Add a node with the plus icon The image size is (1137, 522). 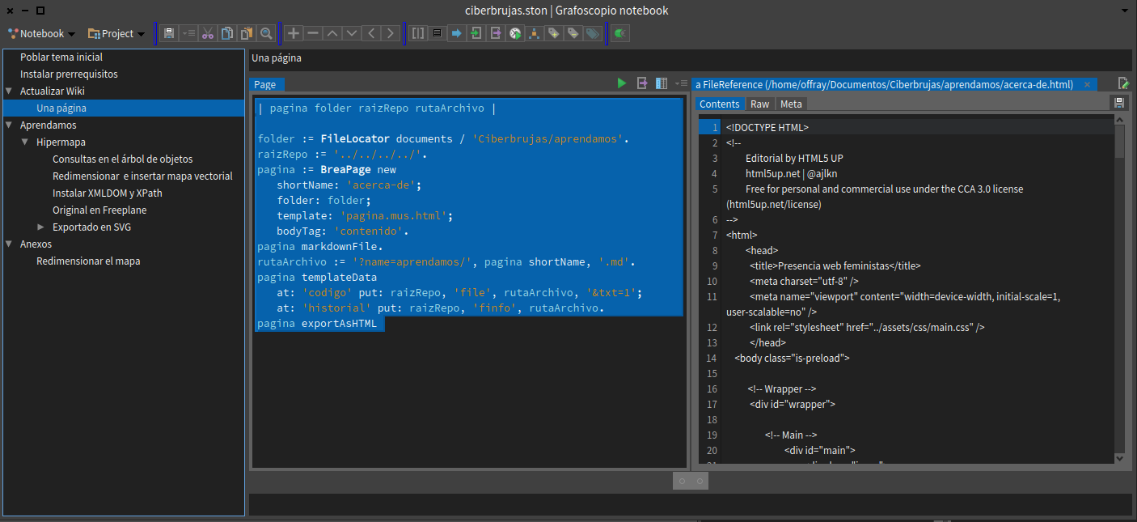293,34
